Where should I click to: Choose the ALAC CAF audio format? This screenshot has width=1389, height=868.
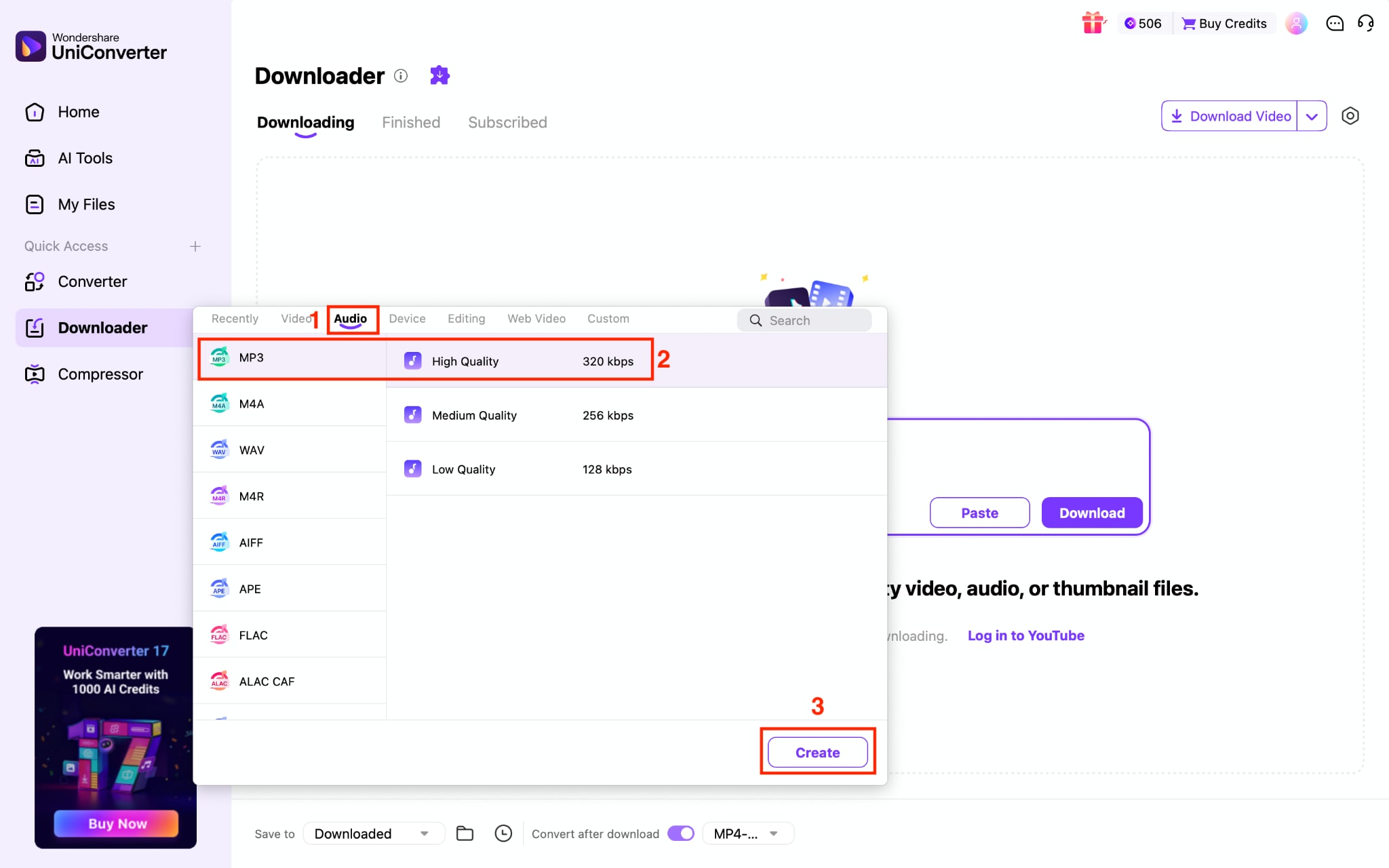pyautogui.click(x=290, y=682)
